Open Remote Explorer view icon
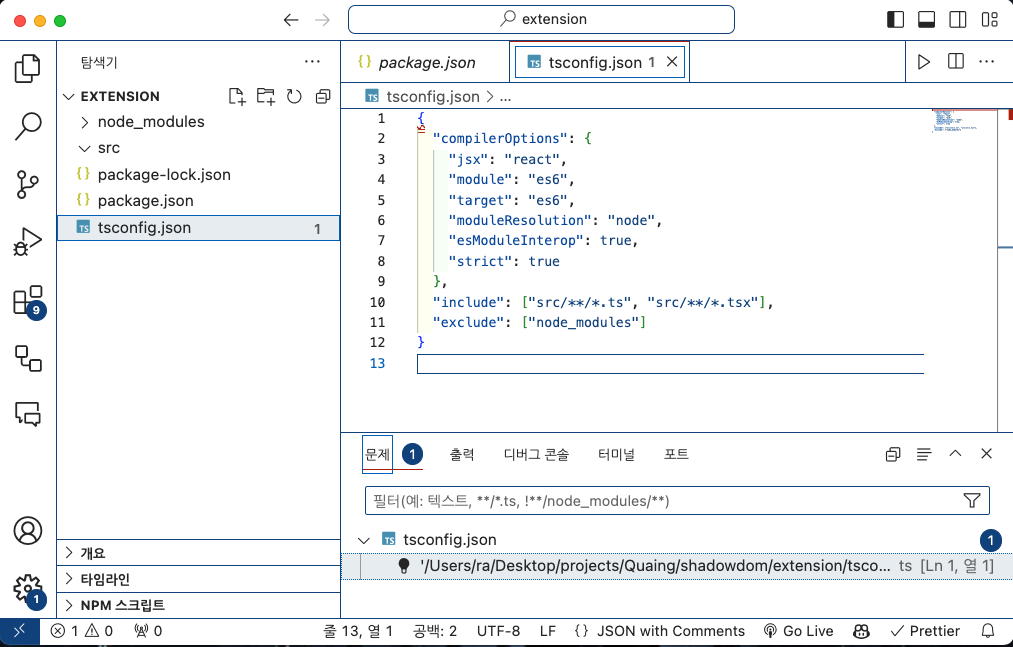Viewport: 1013px width, 647px height. (28, 358)
